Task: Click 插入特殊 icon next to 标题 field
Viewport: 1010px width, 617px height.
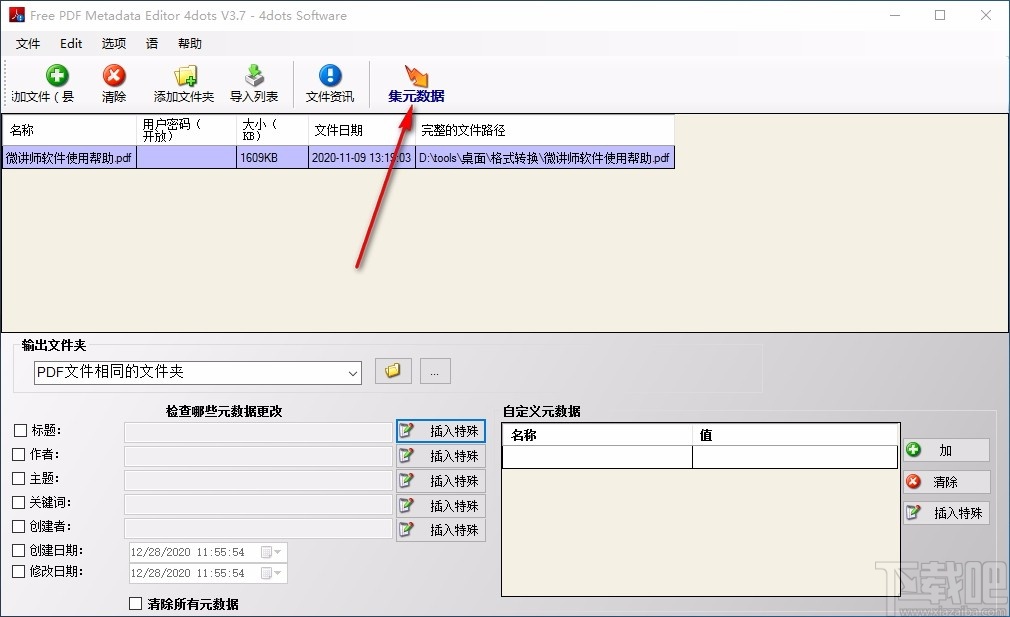Action: tap(440, 431)
